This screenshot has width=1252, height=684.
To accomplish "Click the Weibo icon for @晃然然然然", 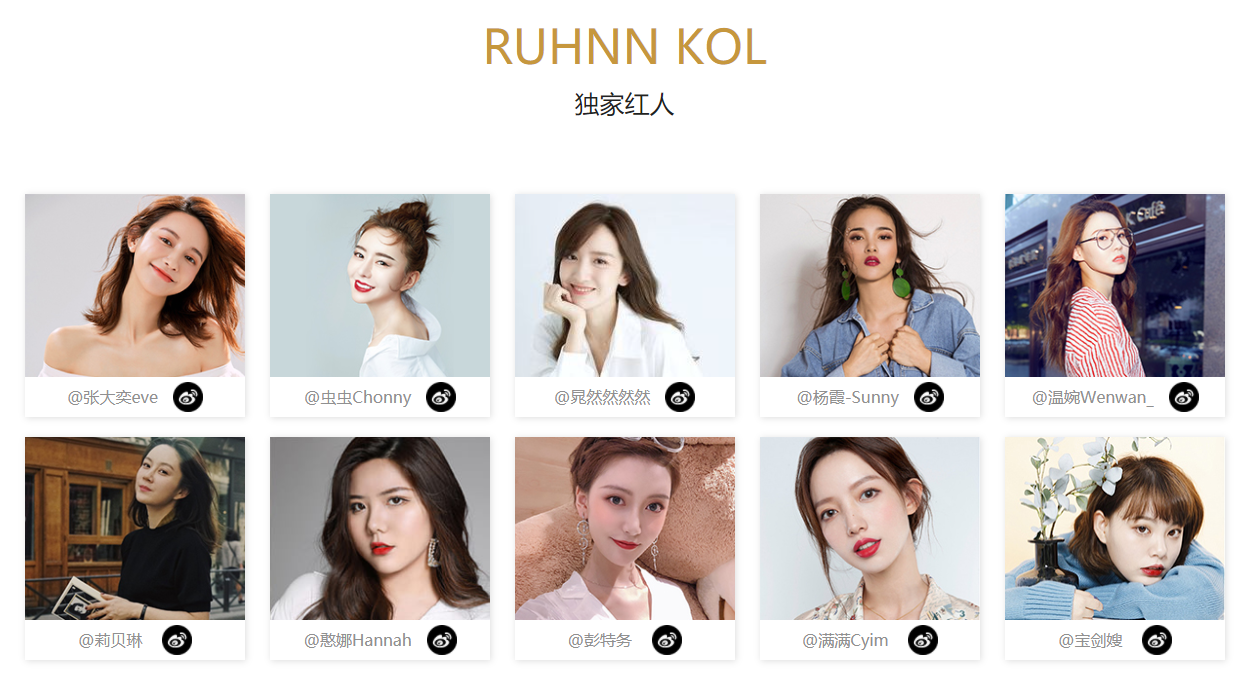I will tap(680, 397).
